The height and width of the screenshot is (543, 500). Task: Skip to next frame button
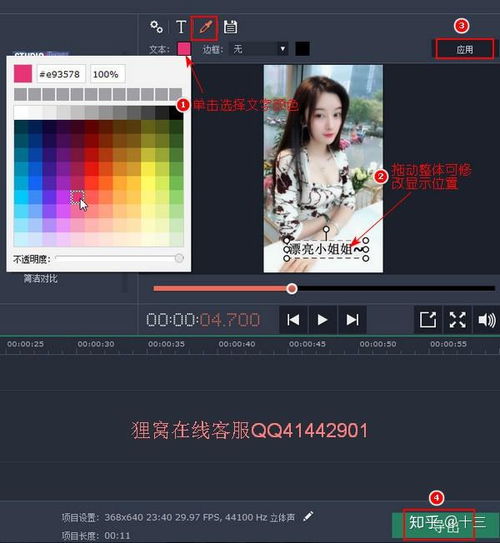point(352,320)
